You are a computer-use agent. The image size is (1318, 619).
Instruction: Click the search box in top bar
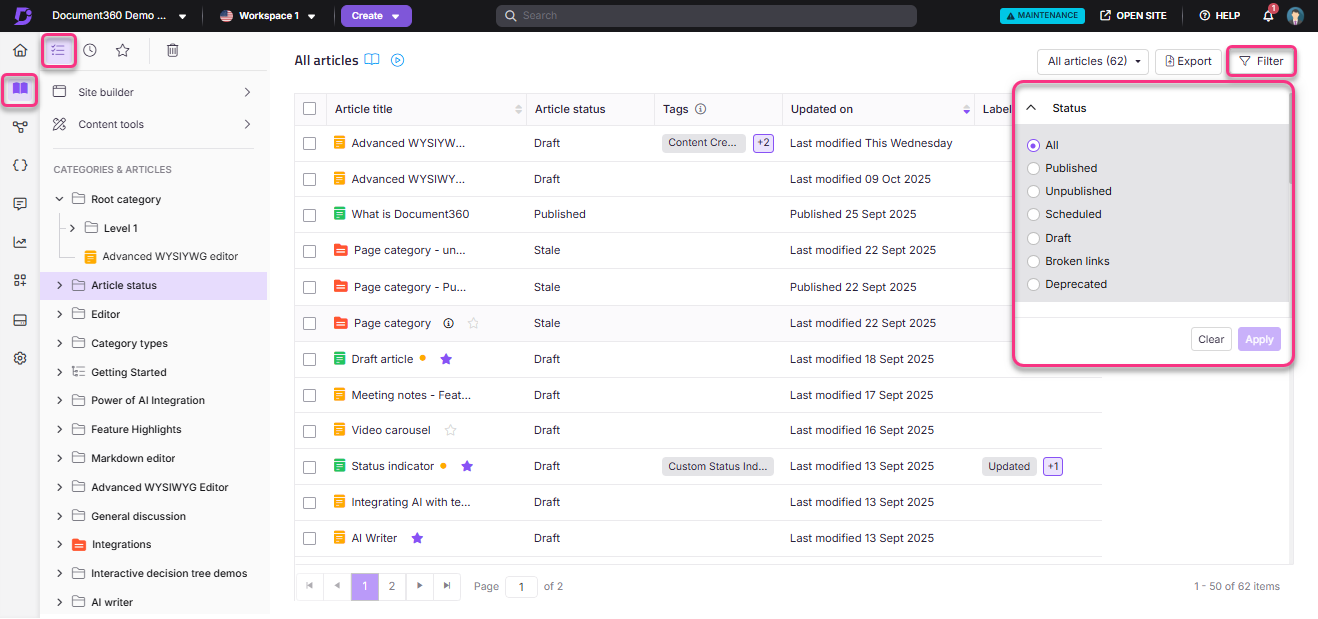coord(706,16)
